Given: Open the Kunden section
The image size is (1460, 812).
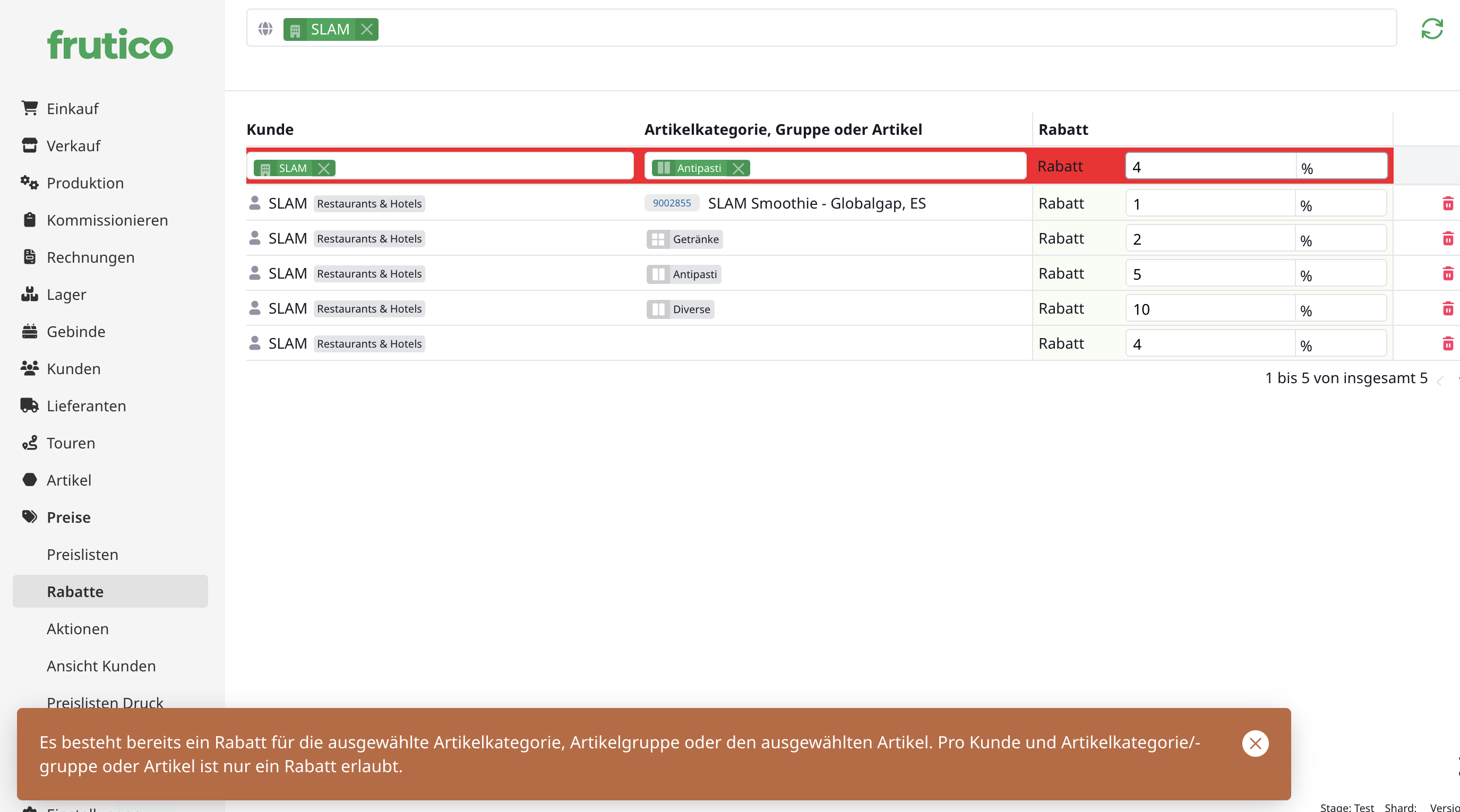Looking at the screenshot, I should [73, 368].
